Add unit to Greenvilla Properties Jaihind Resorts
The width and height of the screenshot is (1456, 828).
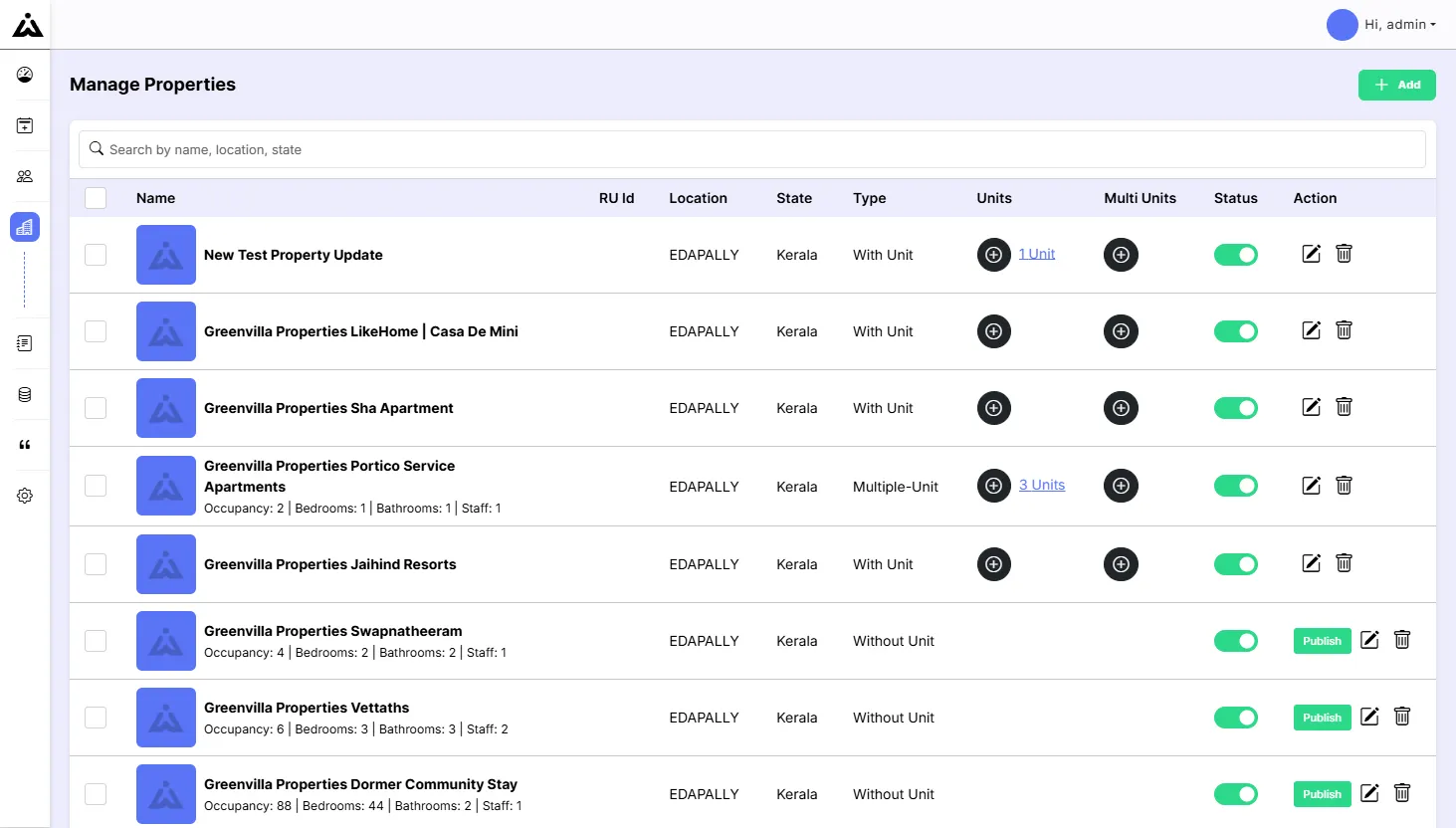993,564
